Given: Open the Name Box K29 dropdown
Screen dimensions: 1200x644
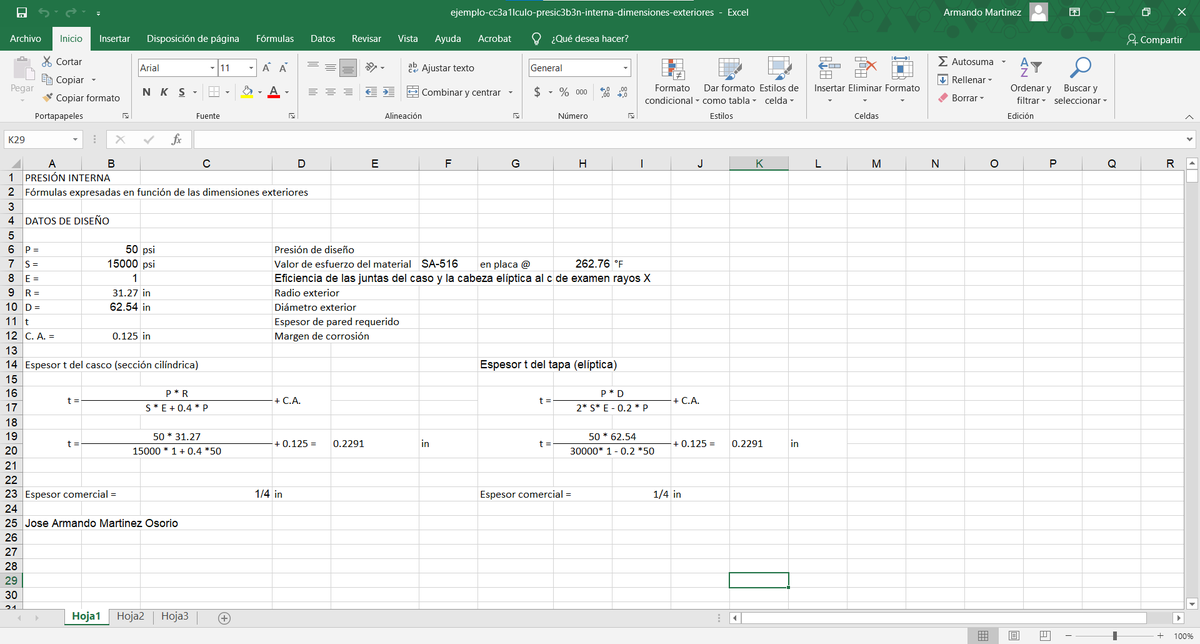Looking at the screenshot, I should [x=75, y=139].
